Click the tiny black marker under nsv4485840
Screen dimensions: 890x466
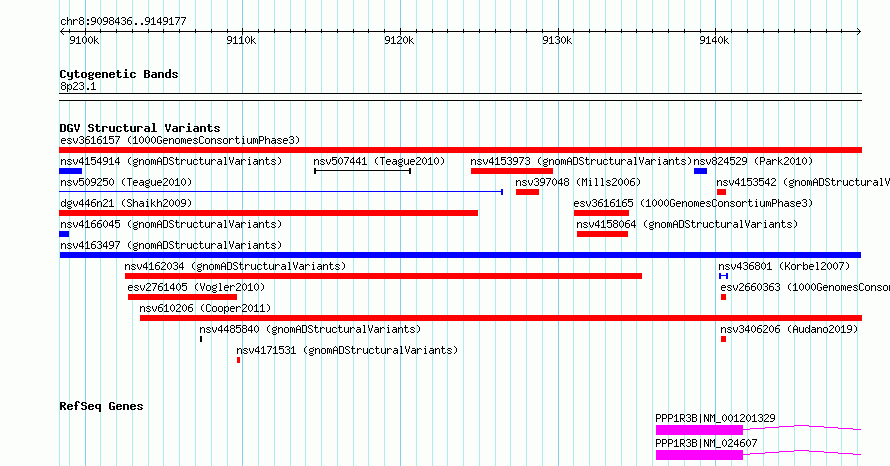pos(201,339)
